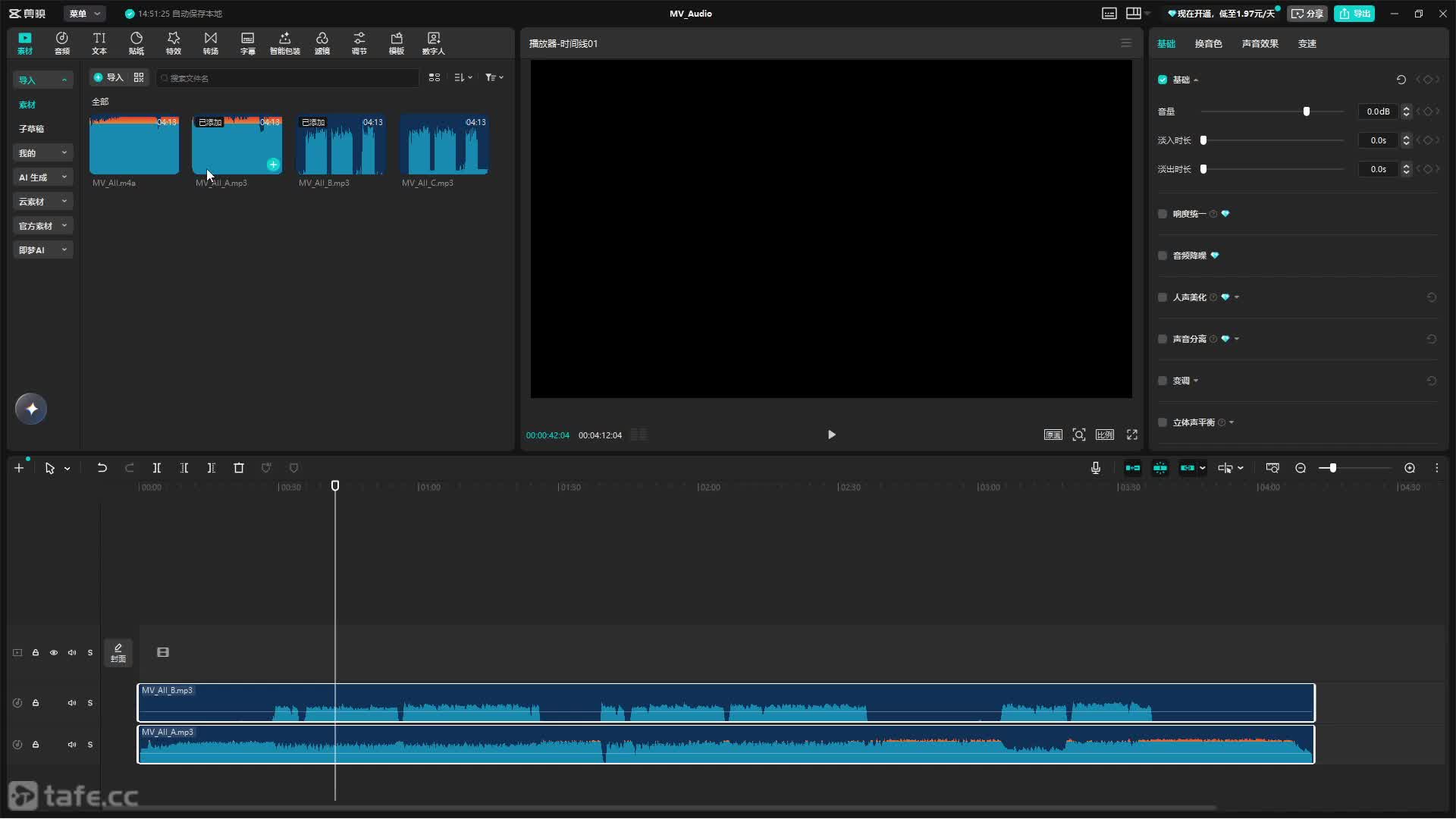Zoom in timeline with plus icon
Viewport: 1456px width, 819px height.
[x=1410, y=468]
